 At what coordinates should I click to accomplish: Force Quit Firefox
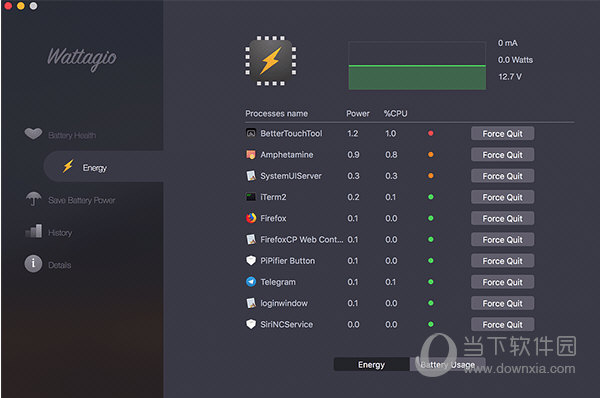point(502,219)
